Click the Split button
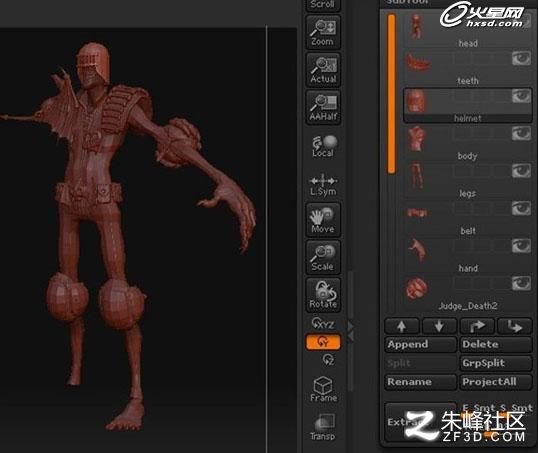Viewport: 538px width, 453px height. pos(421,363)
